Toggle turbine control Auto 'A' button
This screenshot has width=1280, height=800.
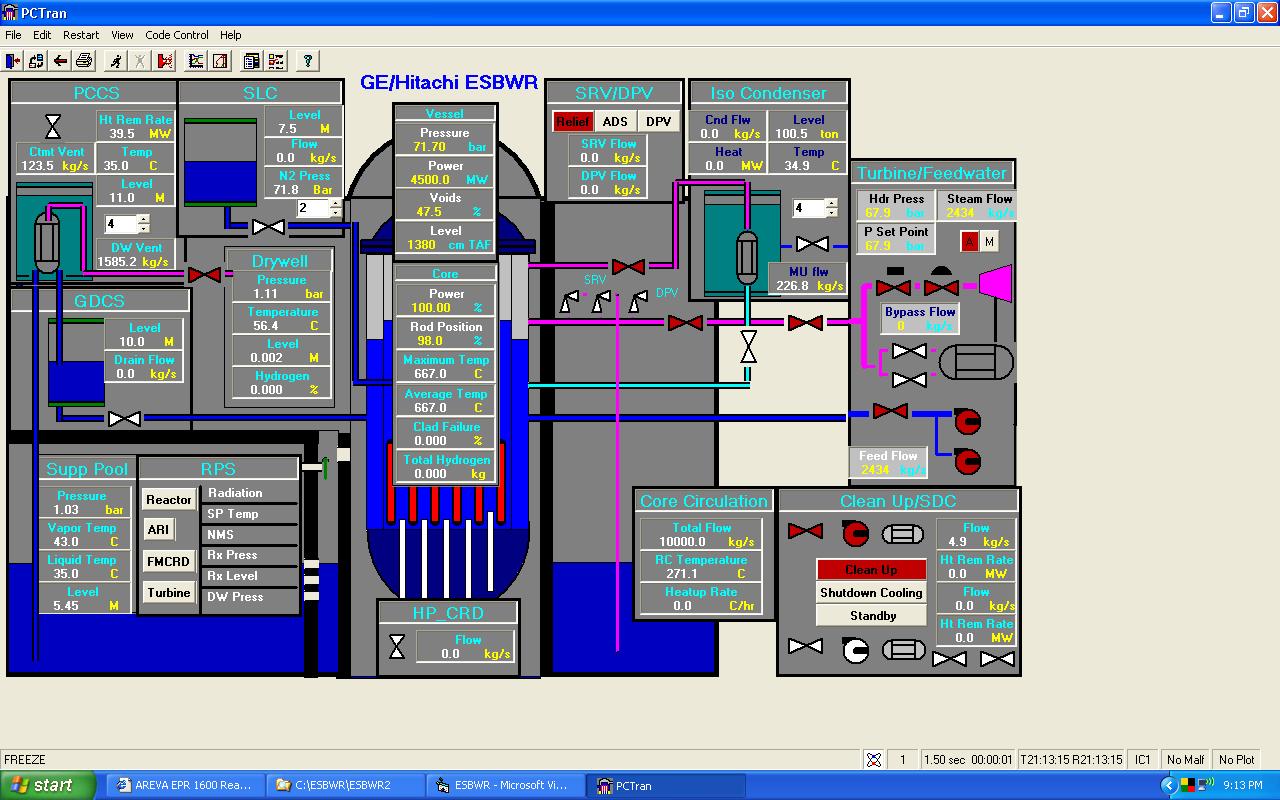[x=970, y=241]
